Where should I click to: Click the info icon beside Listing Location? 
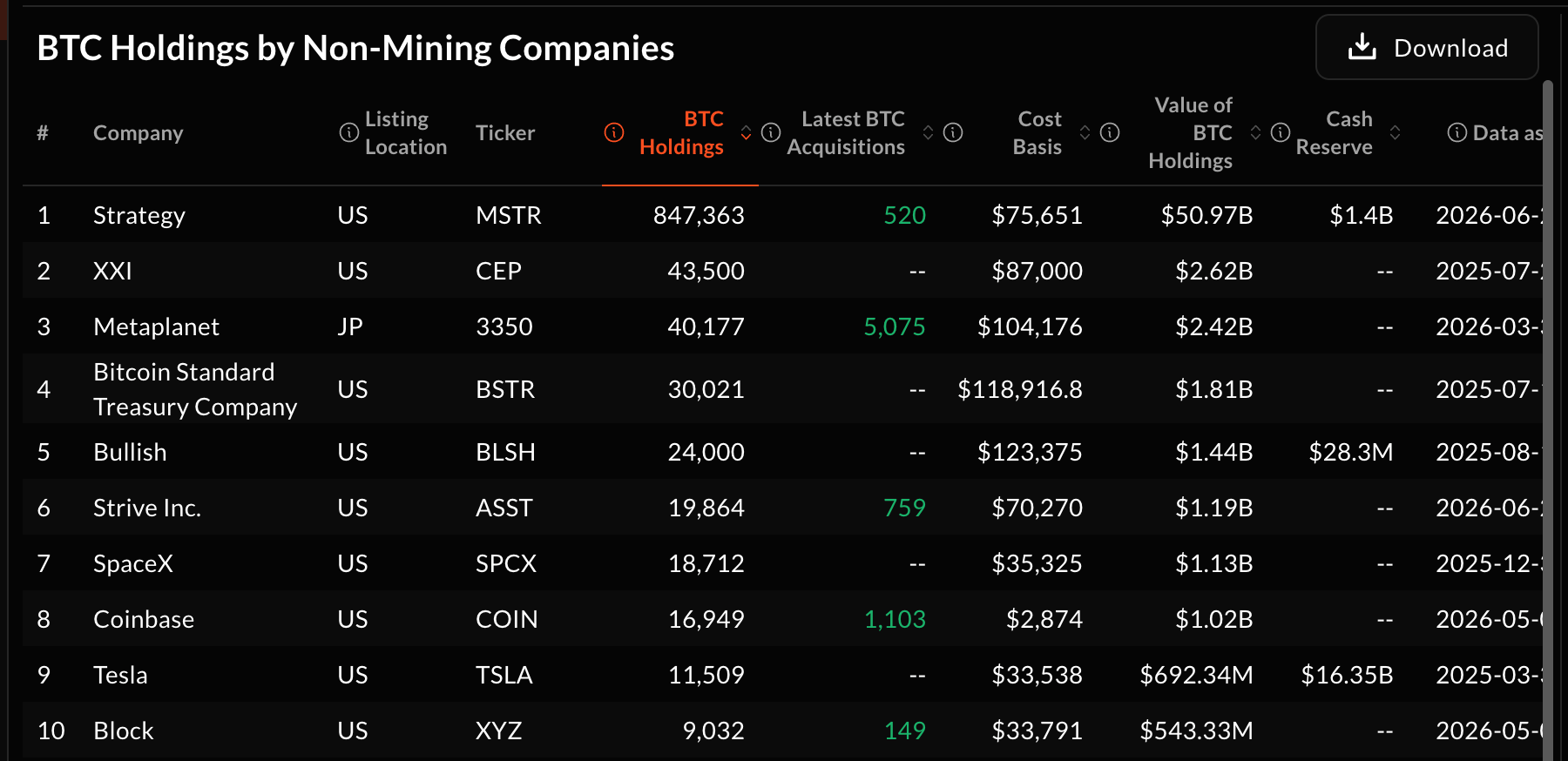pyautogui.click(x=348, y=132)
